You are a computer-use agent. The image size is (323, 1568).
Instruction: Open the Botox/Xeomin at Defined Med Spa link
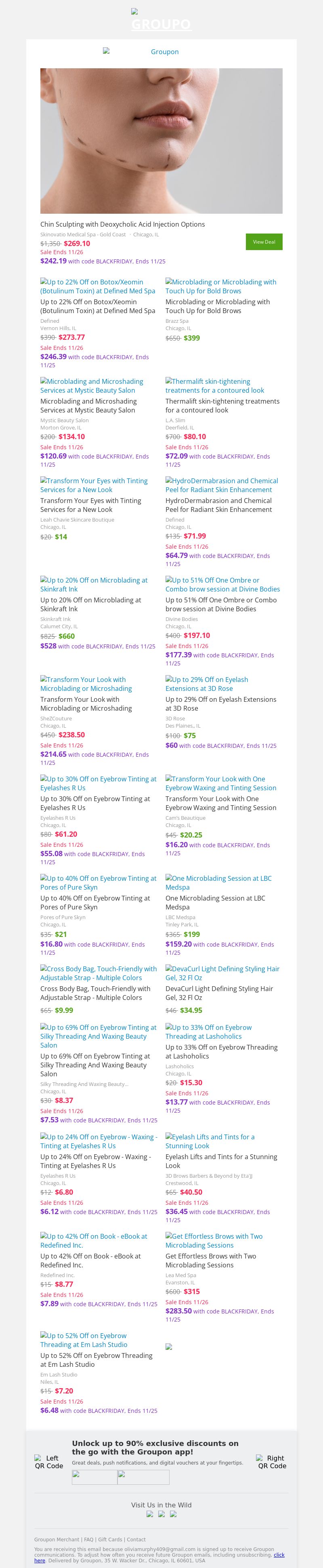point(97,286)
